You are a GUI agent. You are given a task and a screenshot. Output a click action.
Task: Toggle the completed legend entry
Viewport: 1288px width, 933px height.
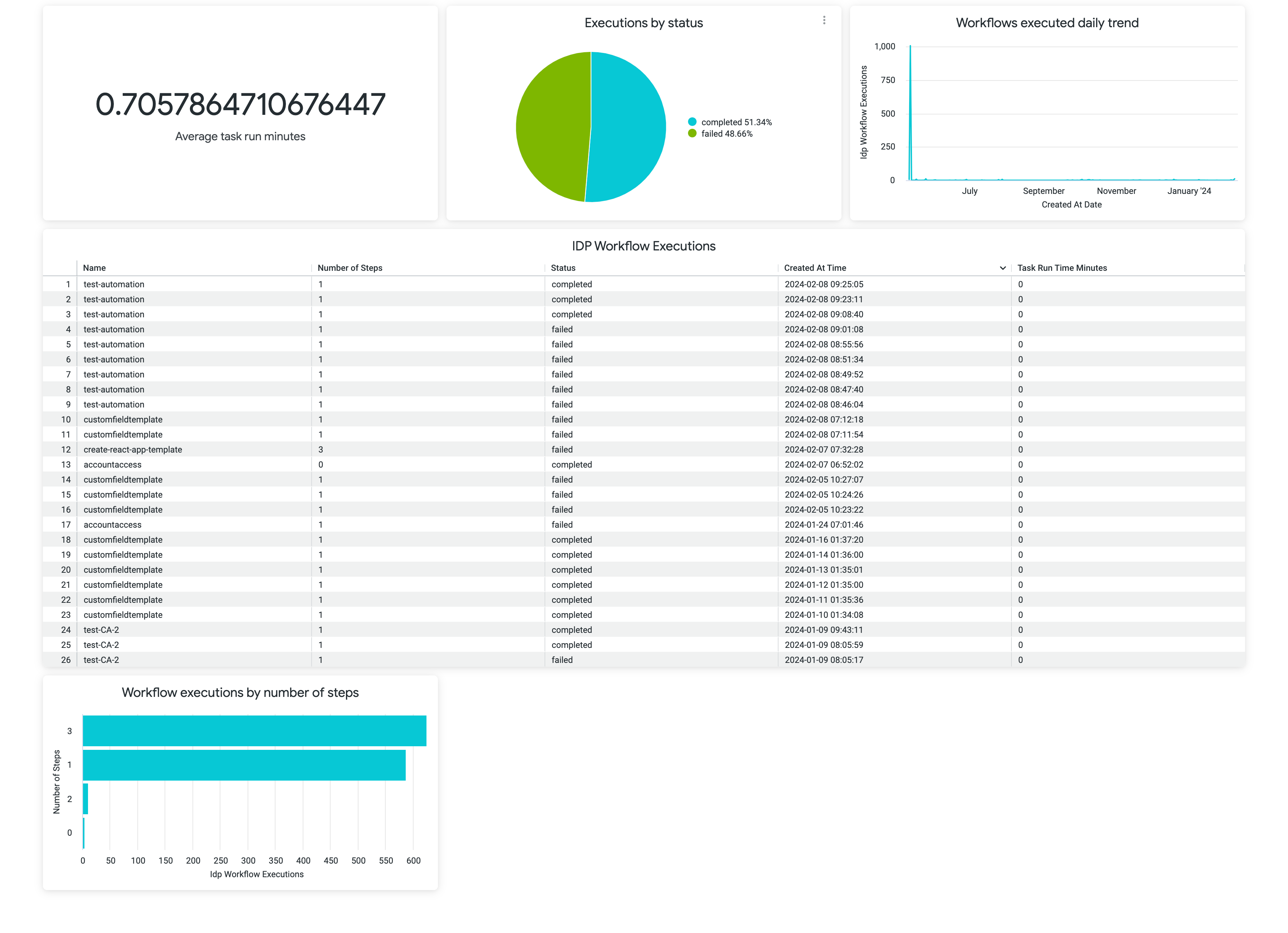pyautogui.click(x=736, y=122)
